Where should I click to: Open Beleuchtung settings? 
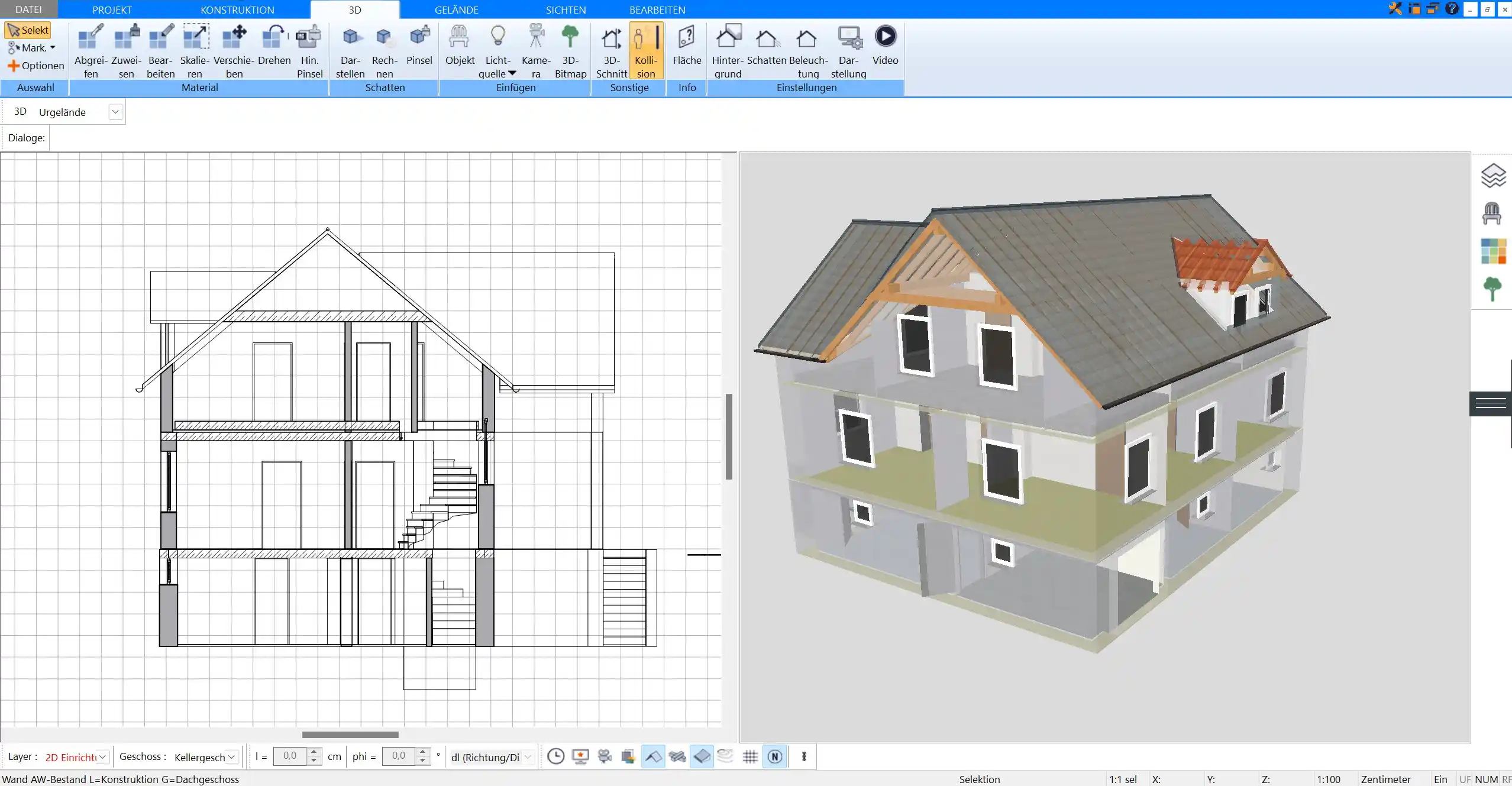pyautogui.click(x=808, y=51)
